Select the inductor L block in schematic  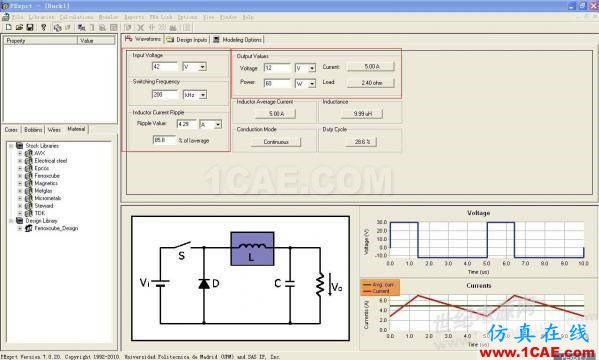click(x=252, y=248)
